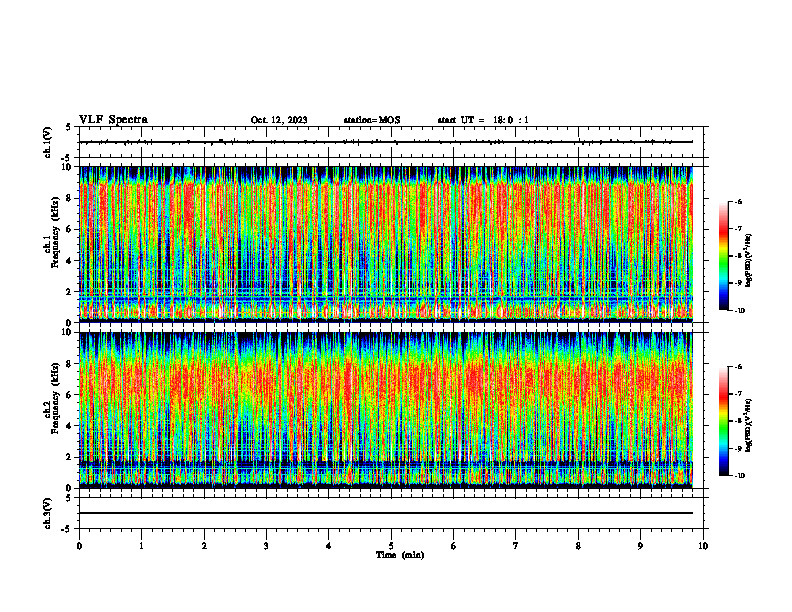
Task: Click the "-6" label on ch.1 colorbar
Action: click(738, 202)
